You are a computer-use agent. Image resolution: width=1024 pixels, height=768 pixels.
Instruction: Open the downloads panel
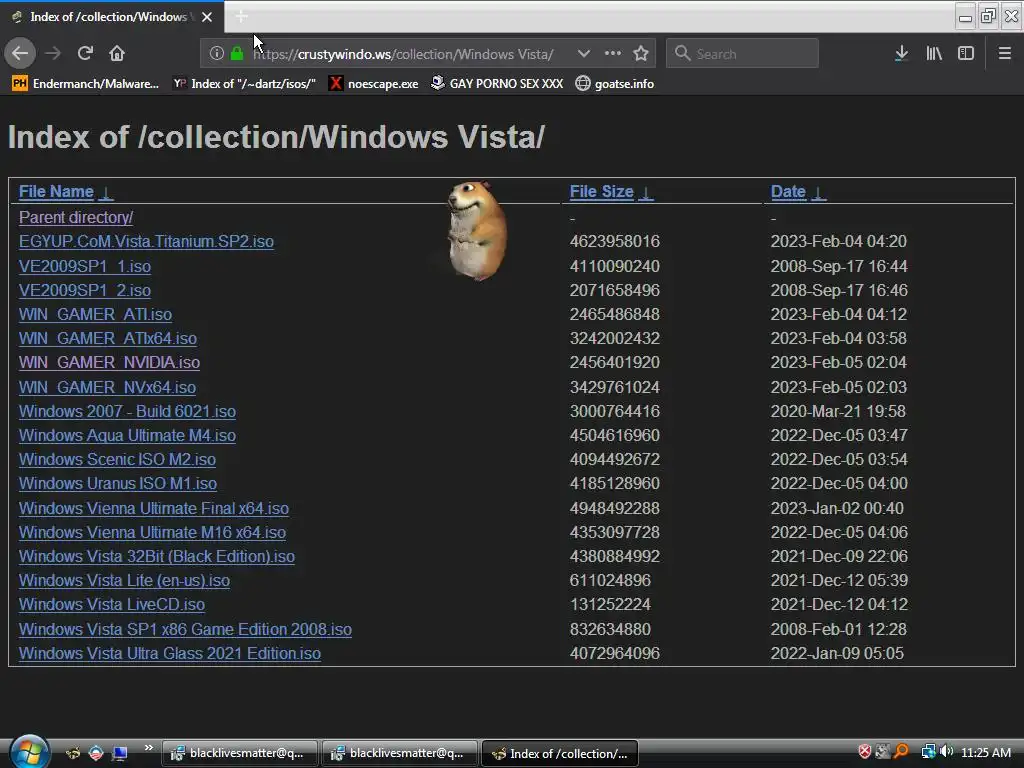click(901, 54)
